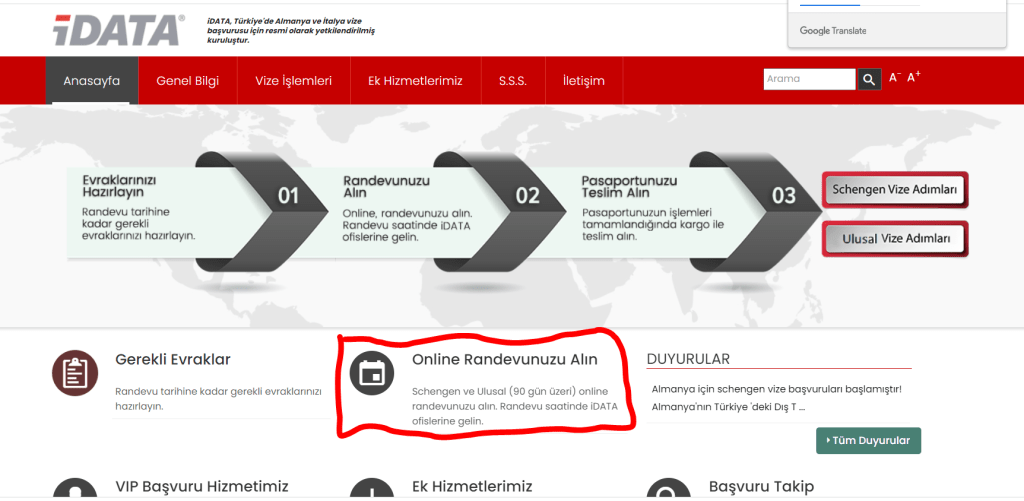Screen dimensions: 1024x501
Task: Click the search magnifier icon
Action: 869,79
